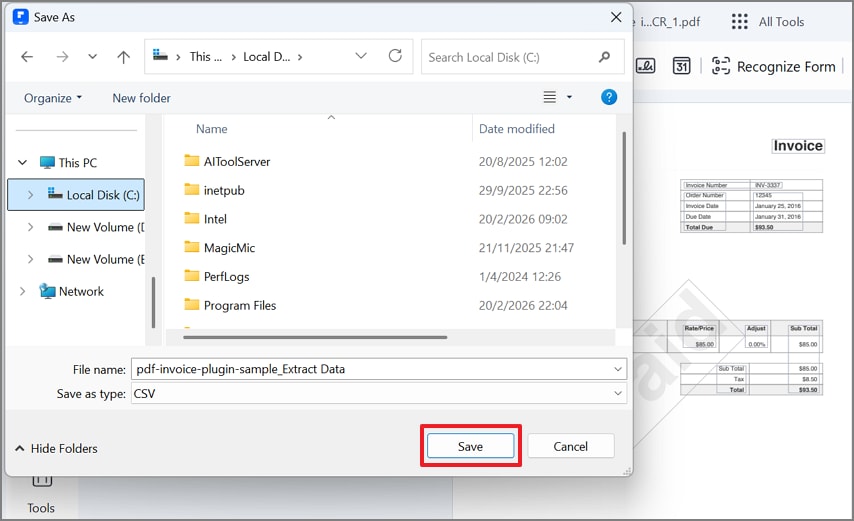Image resolution: width=854 pixels, height=521 pixels.
Task: Collapse the This PC tree node
Action: [x=22, y=162]
